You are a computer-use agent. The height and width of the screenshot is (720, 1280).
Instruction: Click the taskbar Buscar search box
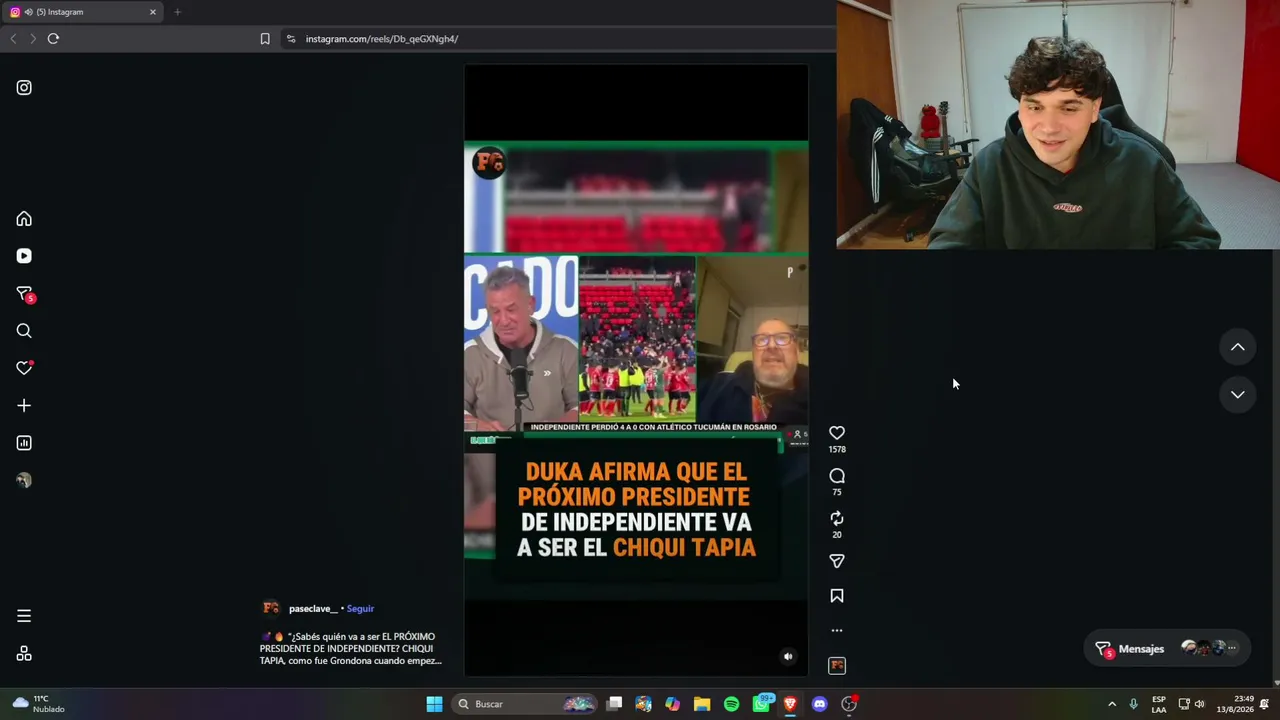(525, 704)
